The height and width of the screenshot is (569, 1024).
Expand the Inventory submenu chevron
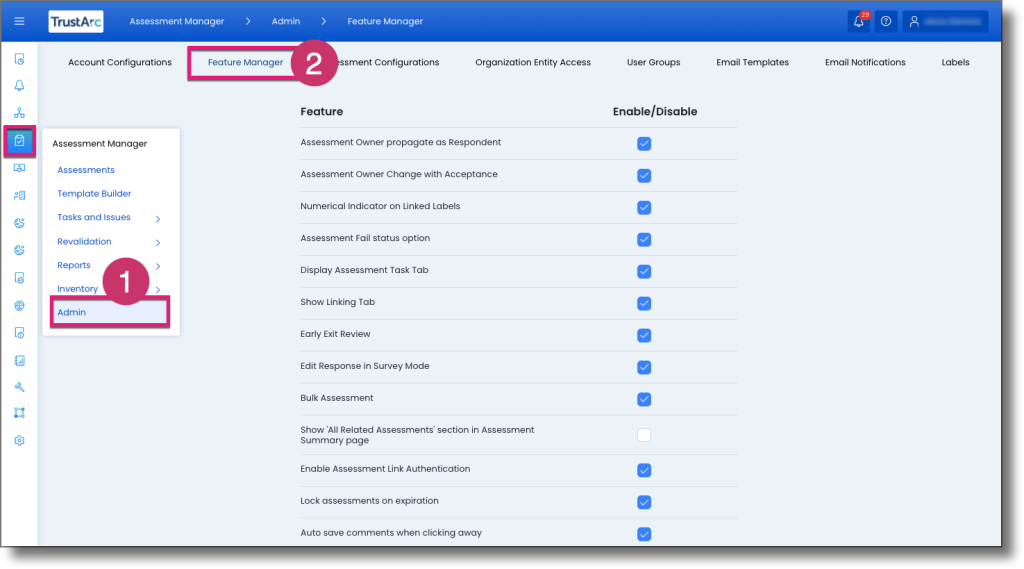(x=158, y=289)
